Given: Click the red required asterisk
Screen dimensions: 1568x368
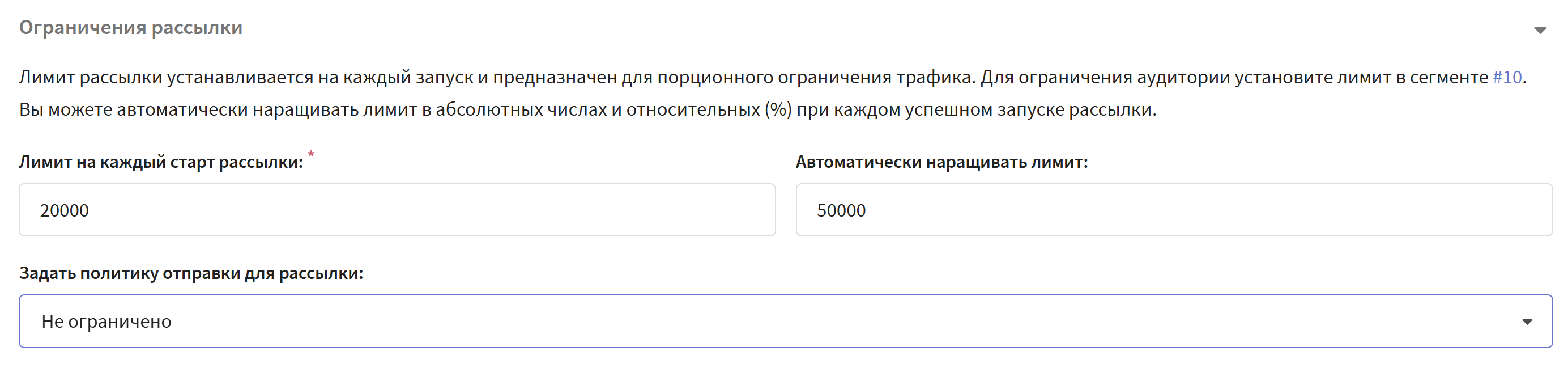Looking at the screenshot, I should click(x=311, y=154).
